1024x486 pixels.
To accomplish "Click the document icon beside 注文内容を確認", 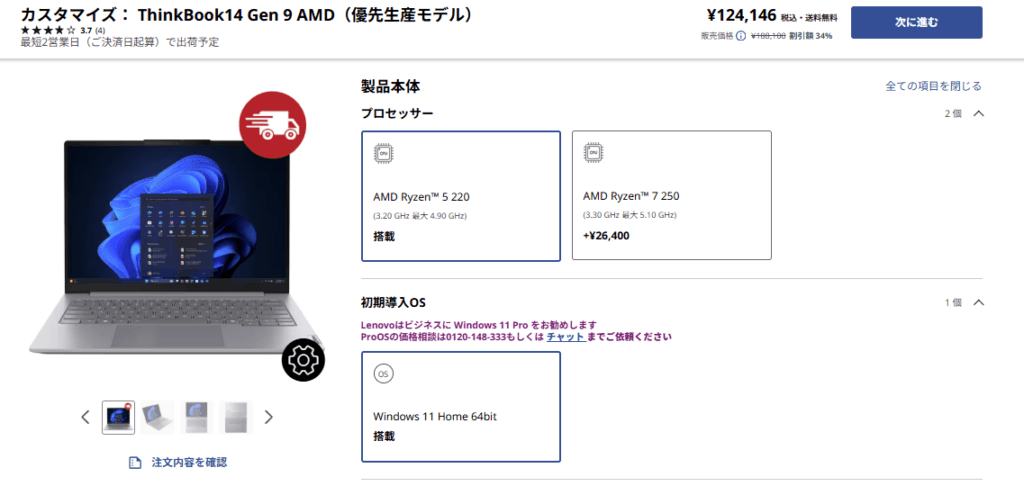I will (135, 462).
